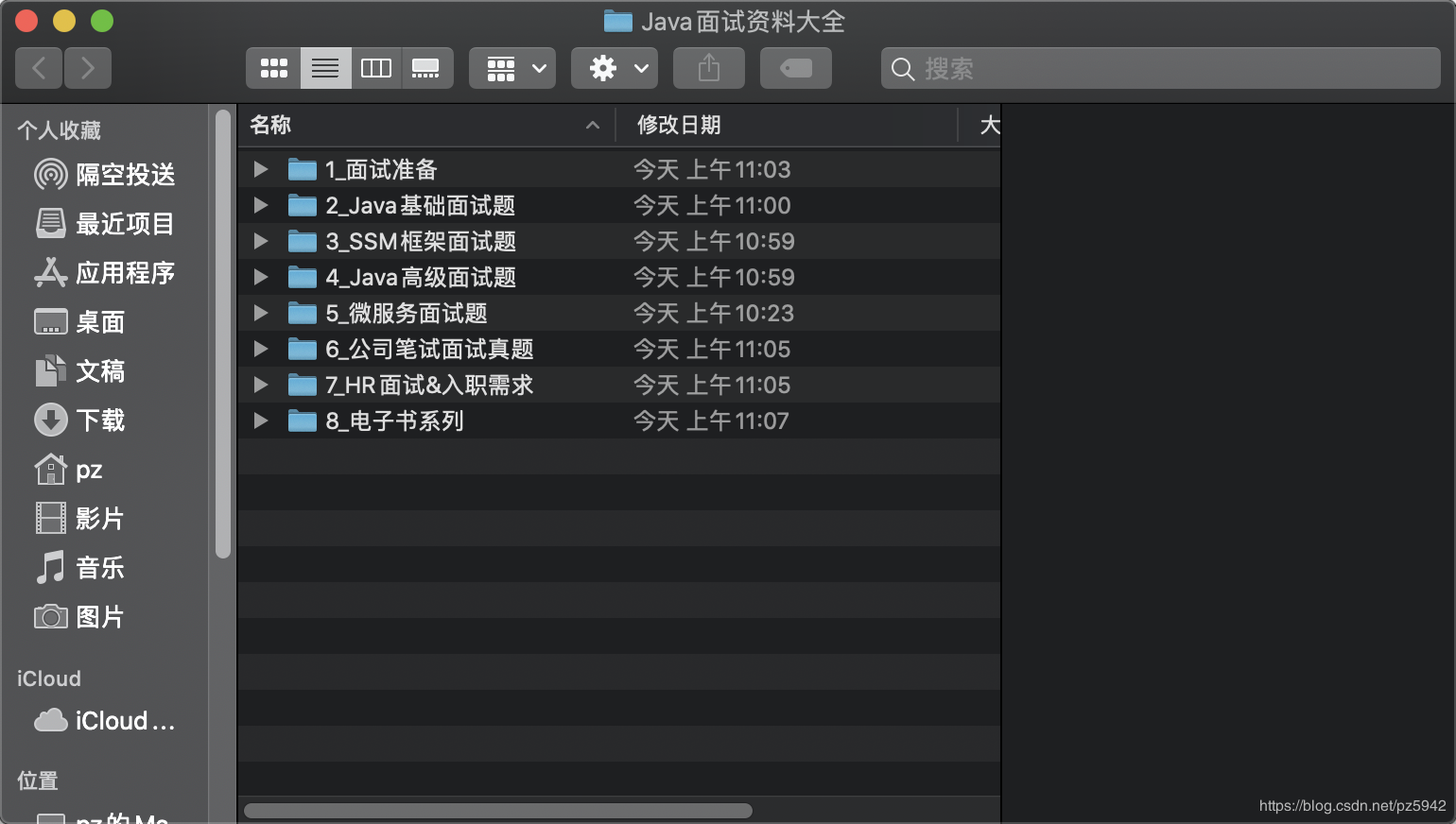Image resolution: width=1456 pixels, height=824 pixels.
Task: Click the horizontal scrollbar at the bottom
Action: point(498,810)
